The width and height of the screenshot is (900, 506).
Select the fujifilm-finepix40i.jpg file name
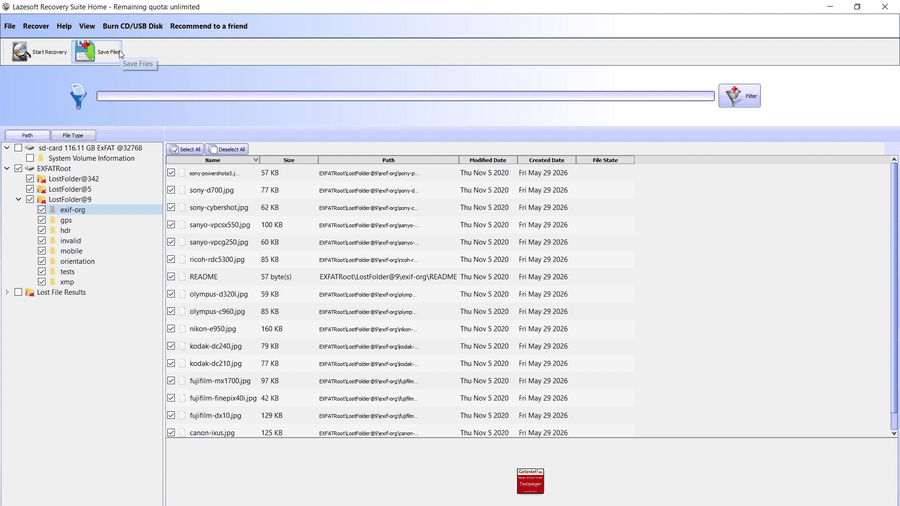click(223, 398)
